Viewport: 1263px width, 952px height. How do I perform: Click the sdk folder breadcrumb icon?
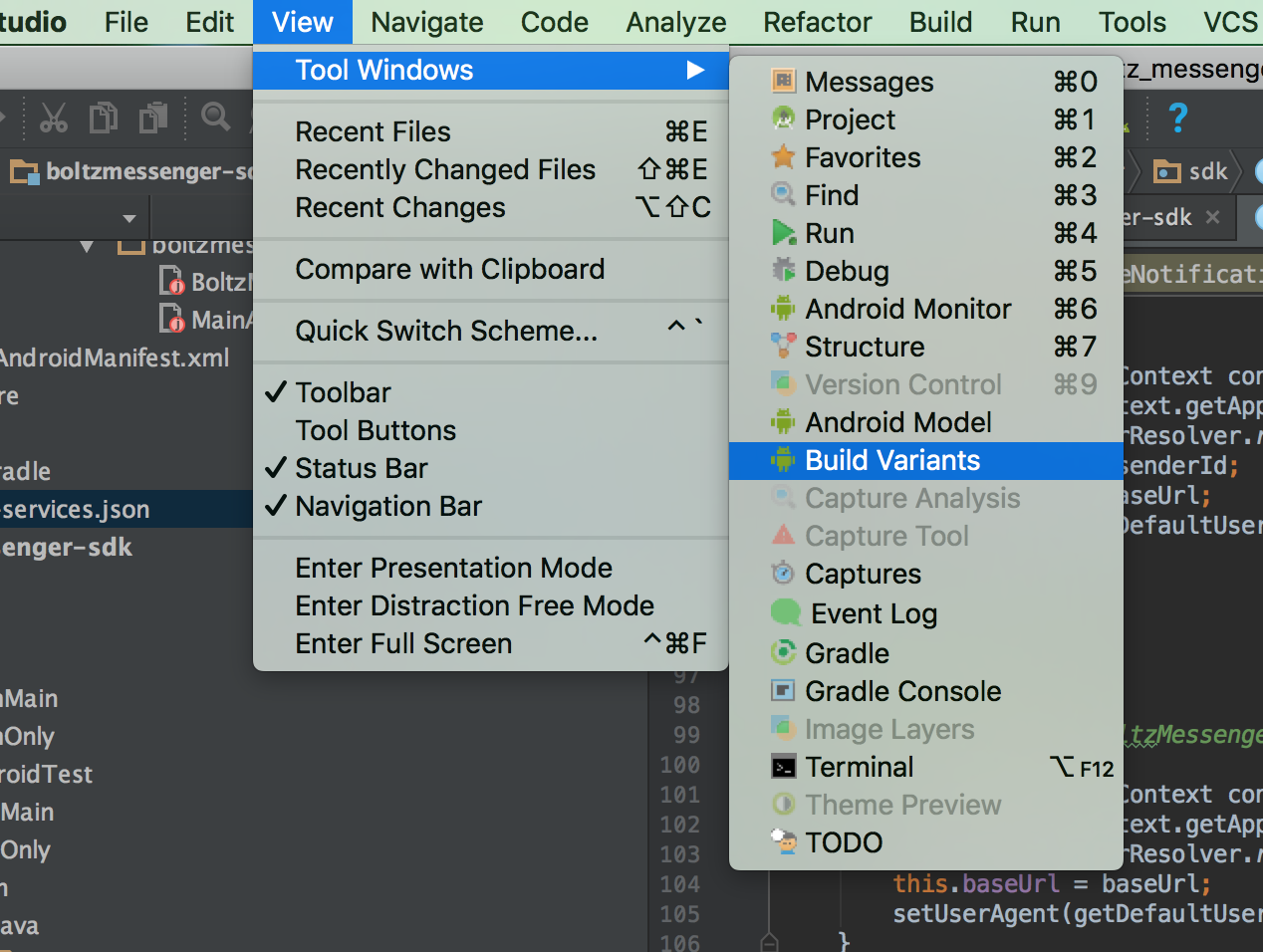coord(1166,171)
